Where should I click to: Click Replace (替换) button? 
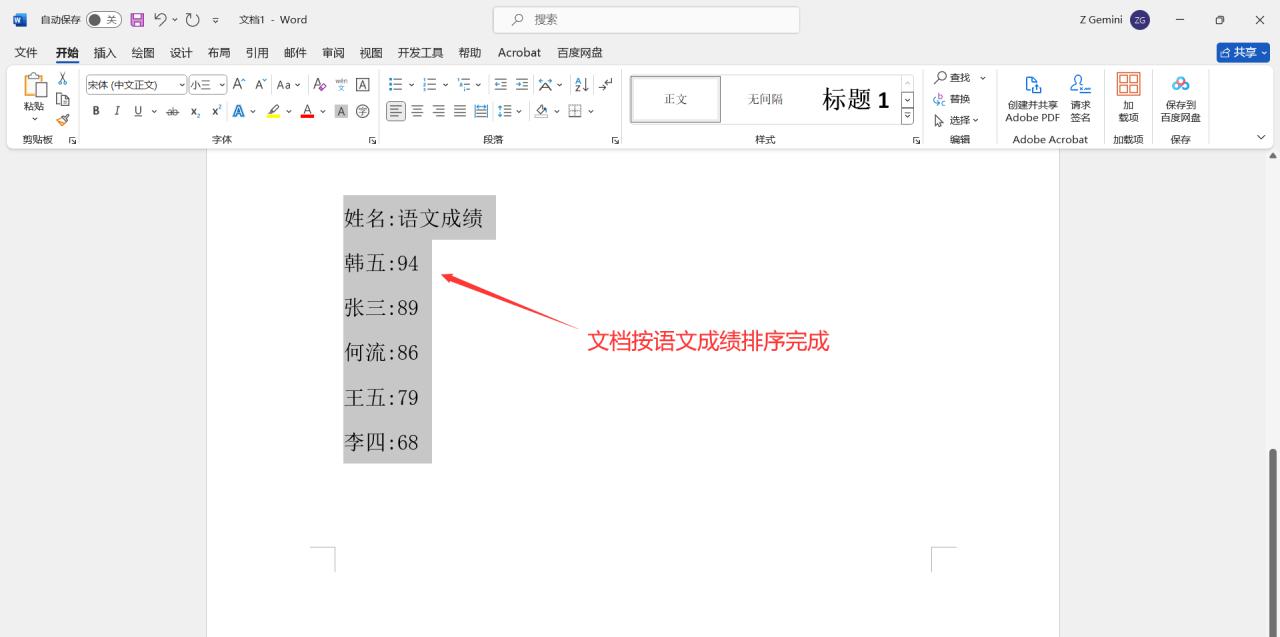tap(952, 99)
